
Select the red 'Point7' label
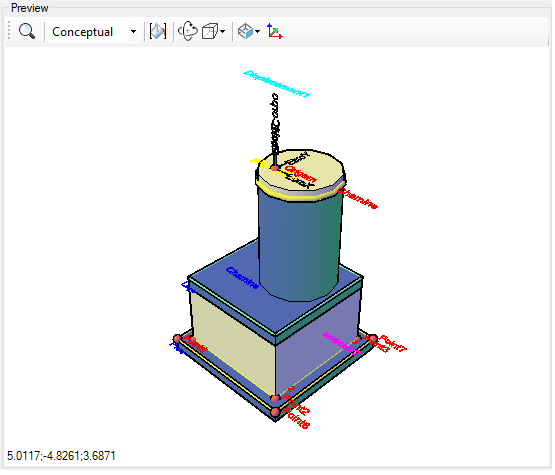click(393, 344)
